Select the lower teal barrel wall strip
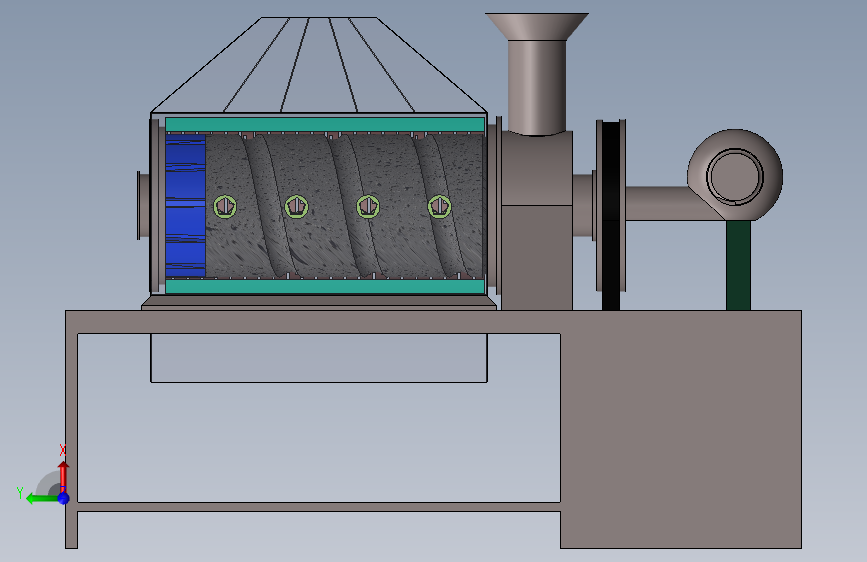 (325, 286)
